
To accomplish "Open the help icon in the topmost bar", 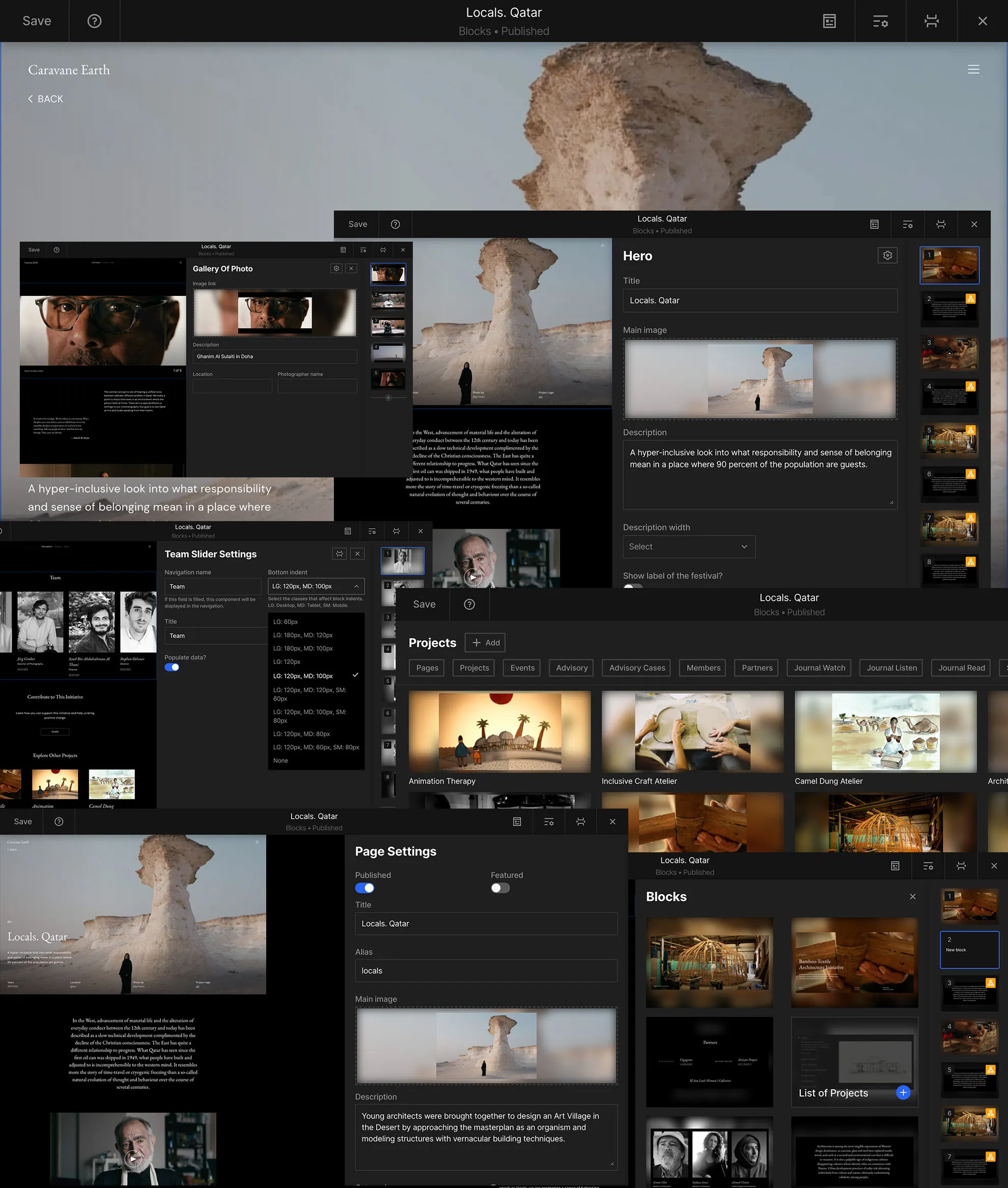I will [x=94, y=21].
